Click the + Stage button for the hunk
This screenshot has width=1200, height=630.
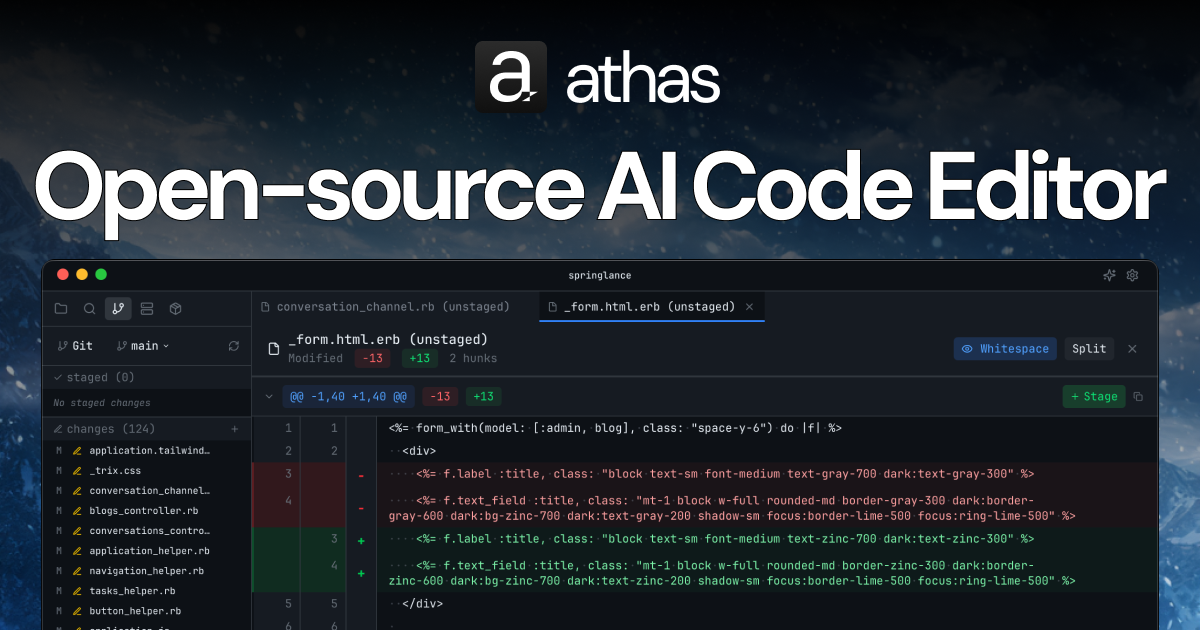pyautogui.click(x=1093, y=396)
